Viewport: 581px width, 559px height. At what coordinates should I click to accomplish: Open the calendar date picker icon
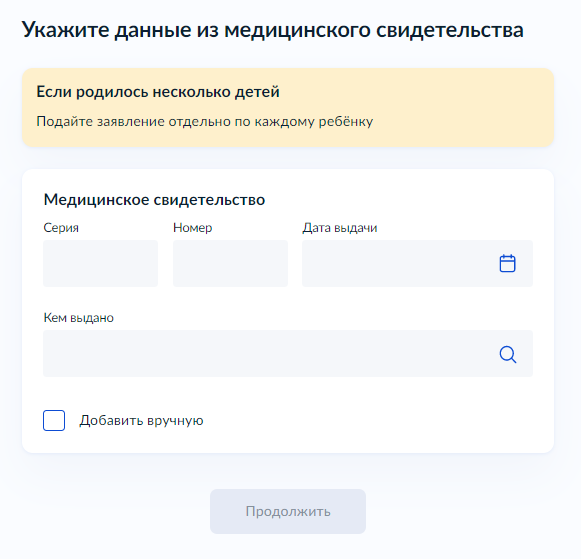point(507,263)
